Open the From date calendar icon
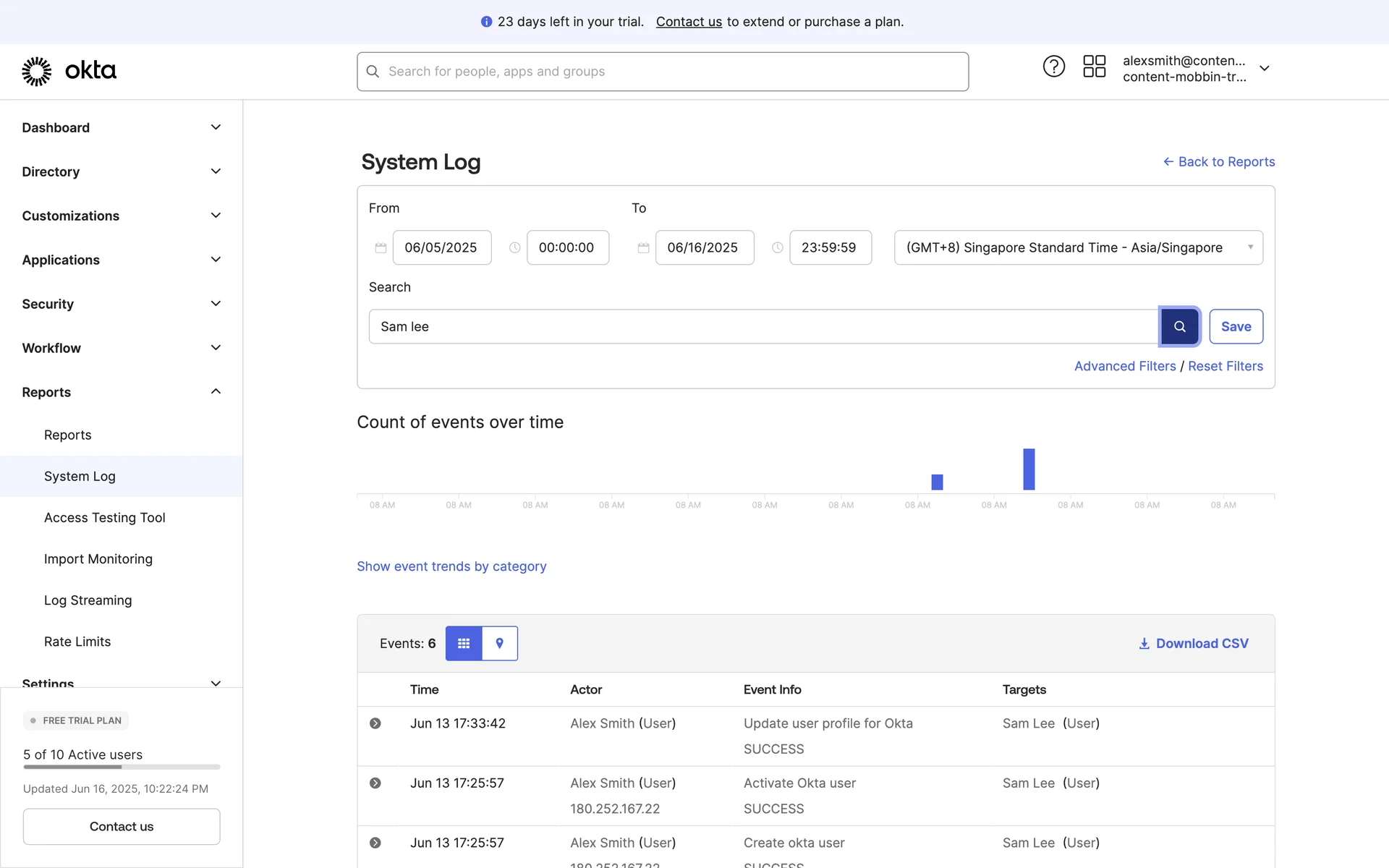This screenshot has width=1389, height=868. point(381,248)
